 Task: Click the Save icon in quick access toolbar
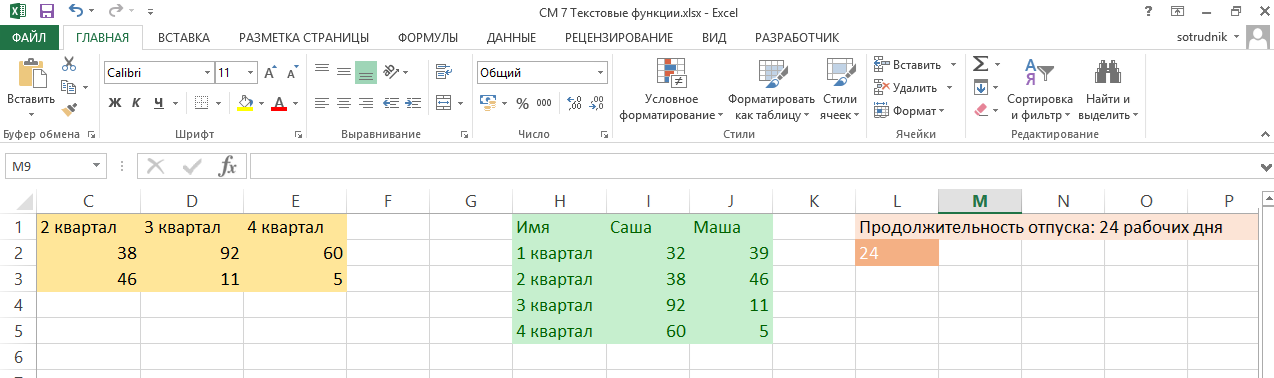point(46,13)
